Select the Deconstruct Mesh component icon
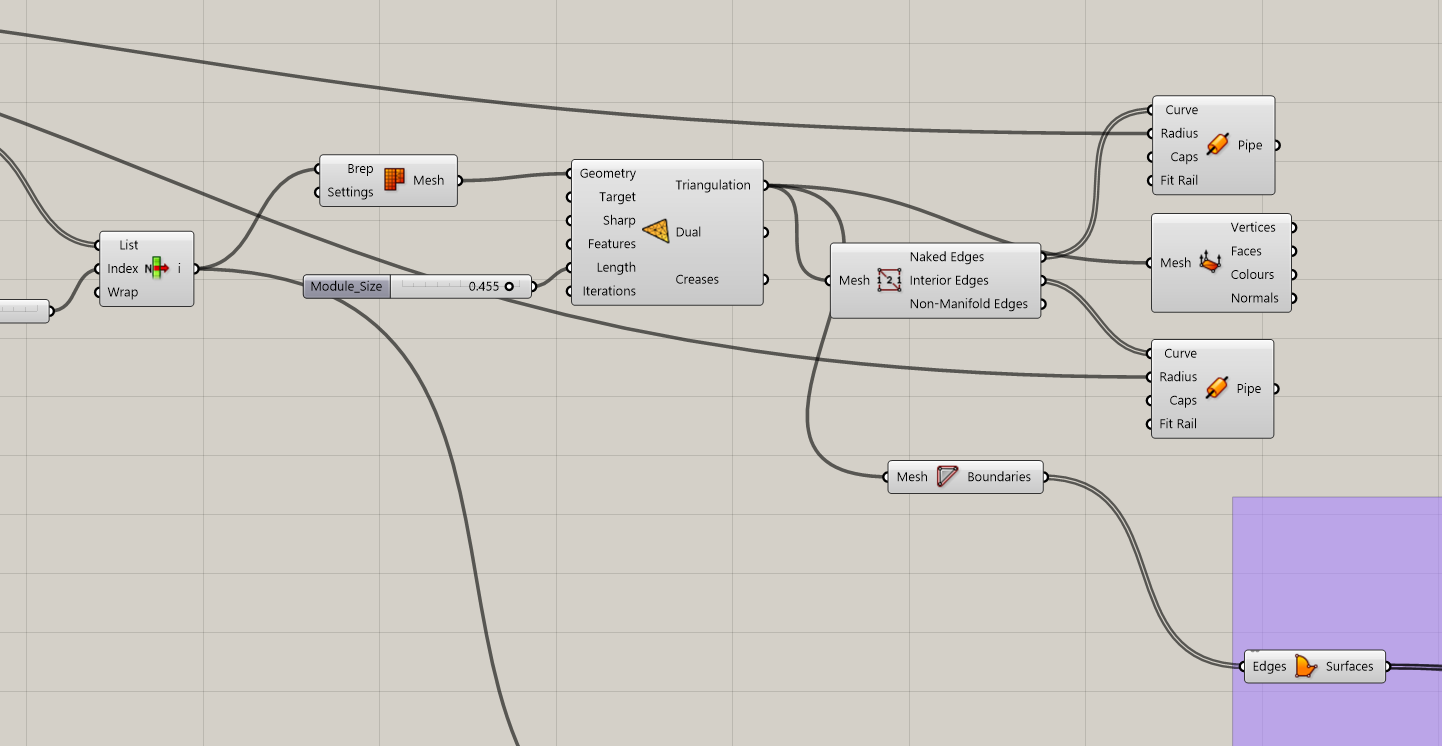Image resolution: width=1442 pixels, height=746 pixels. [x=1210, y=263]
